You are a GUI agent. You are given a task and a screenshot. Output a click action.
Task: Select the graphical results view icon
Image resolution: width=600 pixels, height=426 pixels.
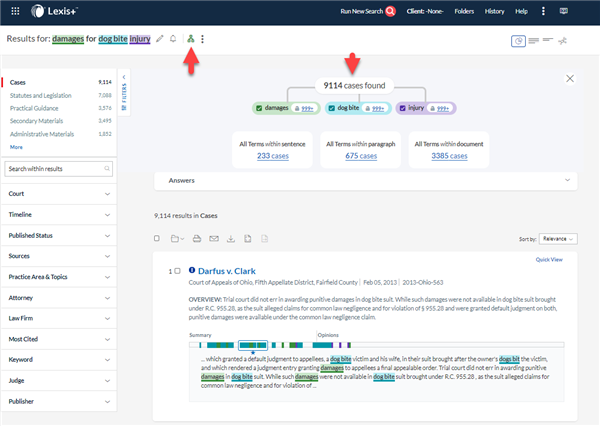(518, 41)
